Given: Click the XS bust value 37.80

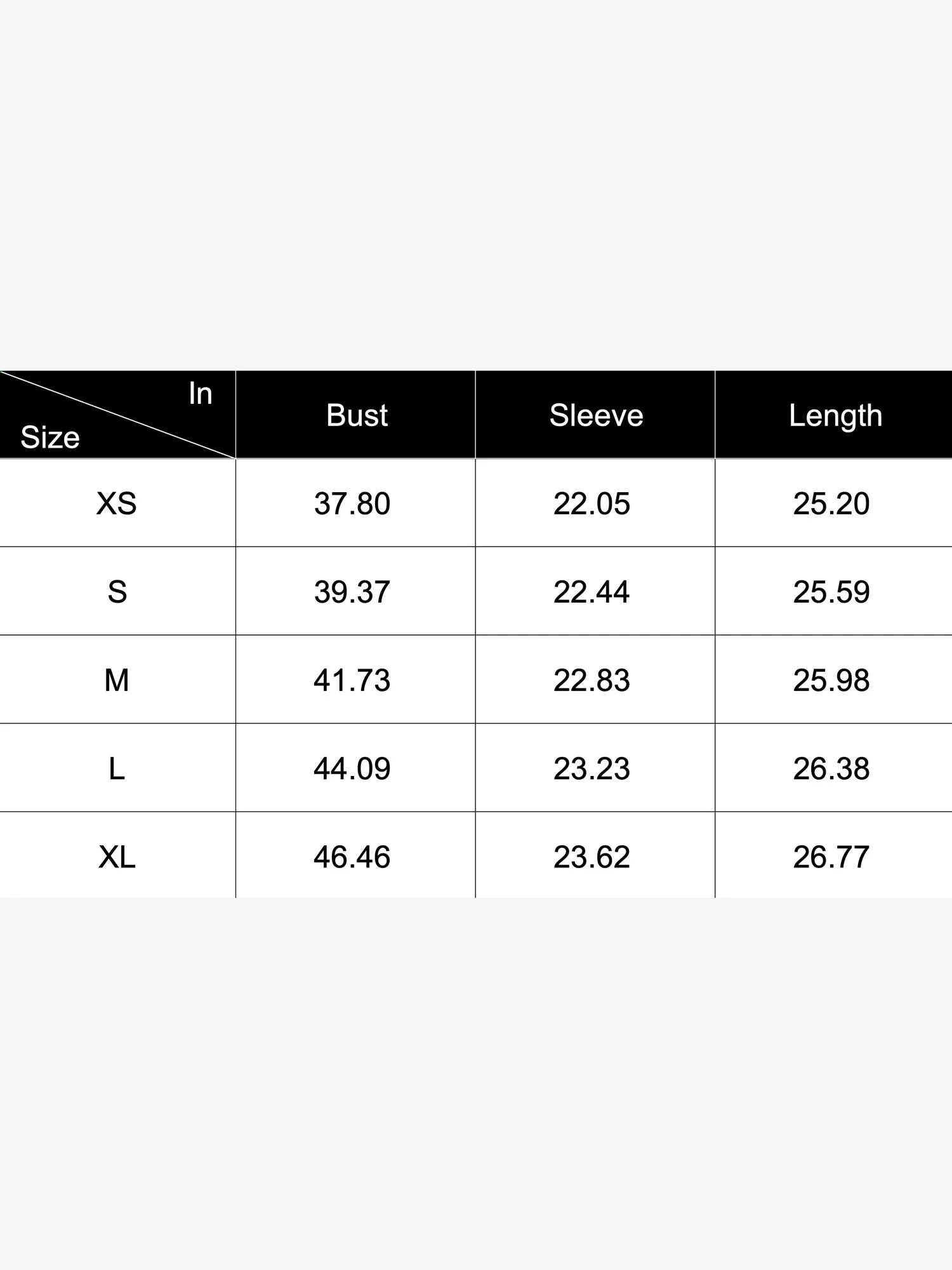Looking at the screenshot, I should coord(352,504).
